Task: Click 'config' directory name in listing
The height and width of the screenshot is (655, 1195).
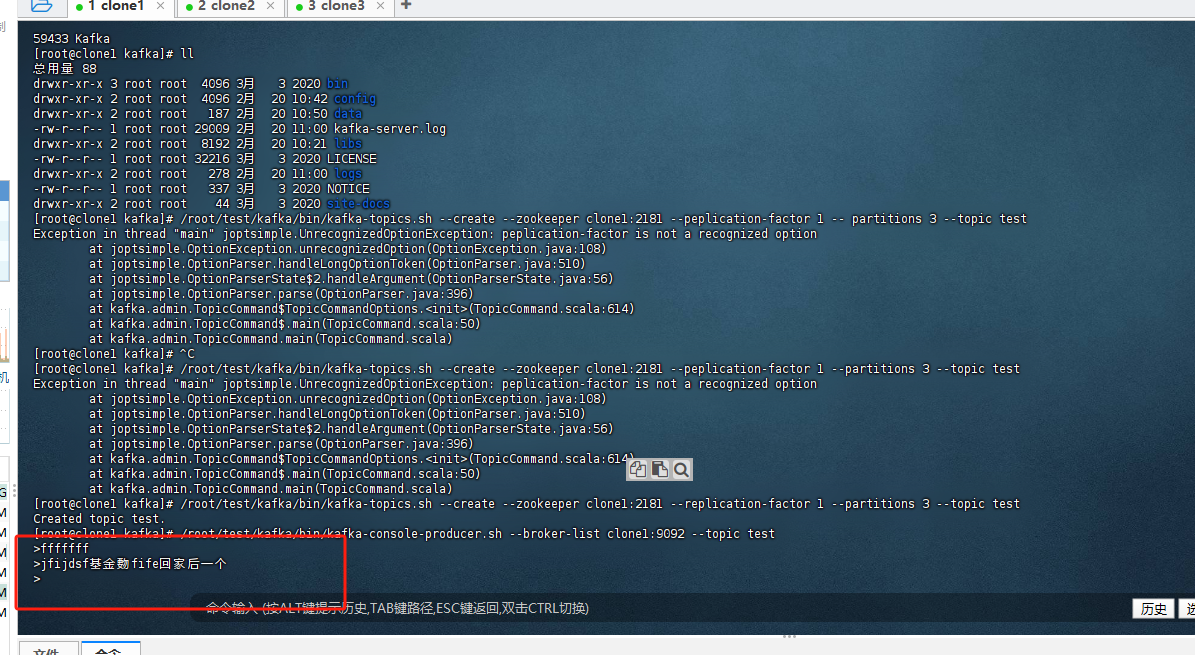Action: pyautogui.click(x=354, y=99)
